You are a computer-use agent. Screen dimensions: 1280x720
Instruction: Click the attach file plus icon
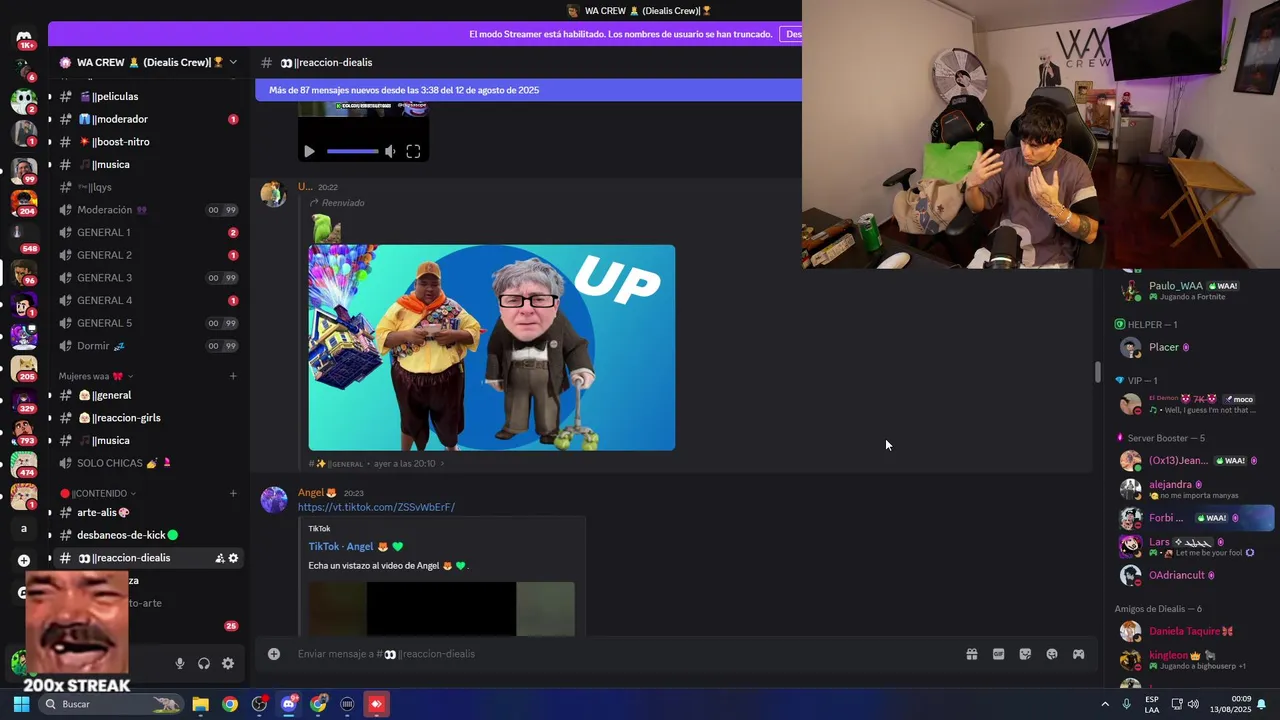tap(273, 654)
